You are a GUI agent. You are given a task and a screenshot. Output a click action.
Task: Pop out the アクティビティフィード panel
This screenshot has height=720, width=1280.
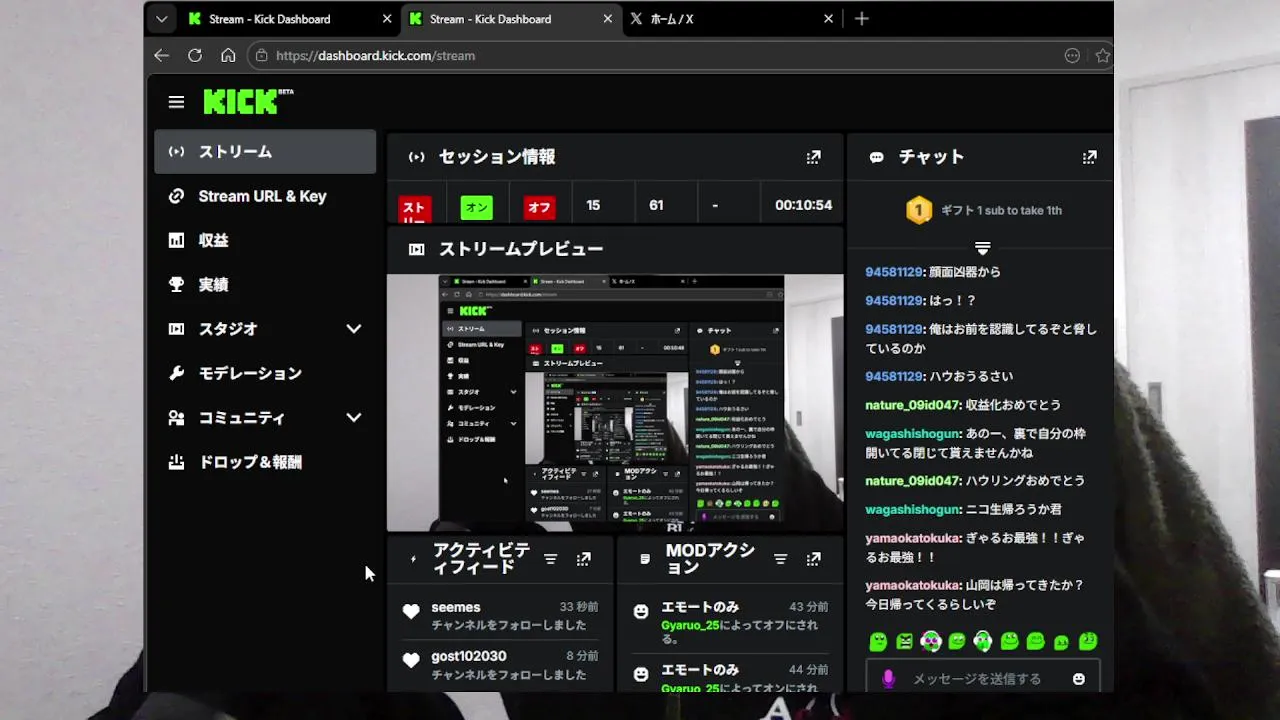point(584,559)
